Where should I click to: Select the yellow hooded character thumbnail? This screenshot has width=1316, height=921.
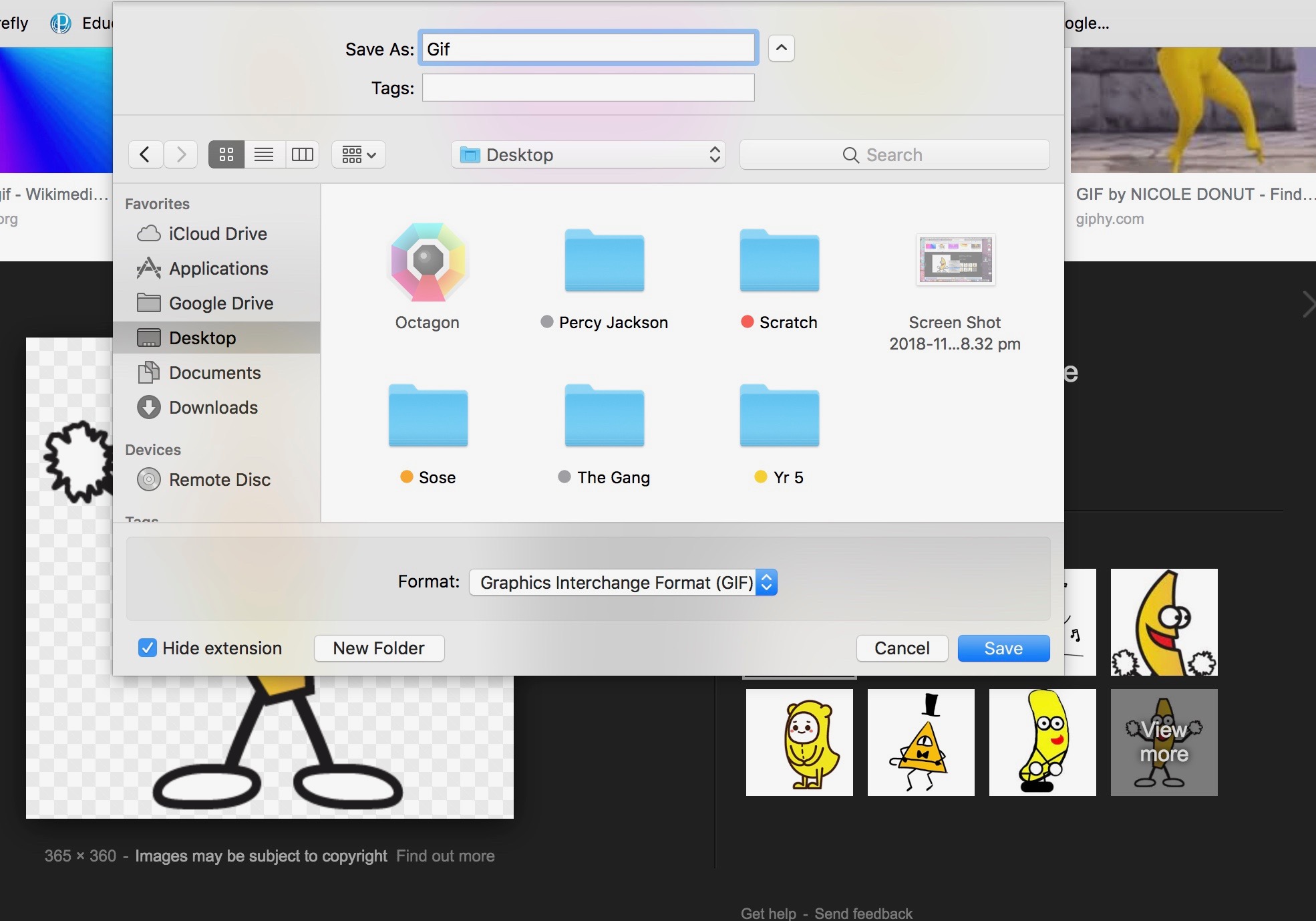pyautogui.click(x=800, y=742)
